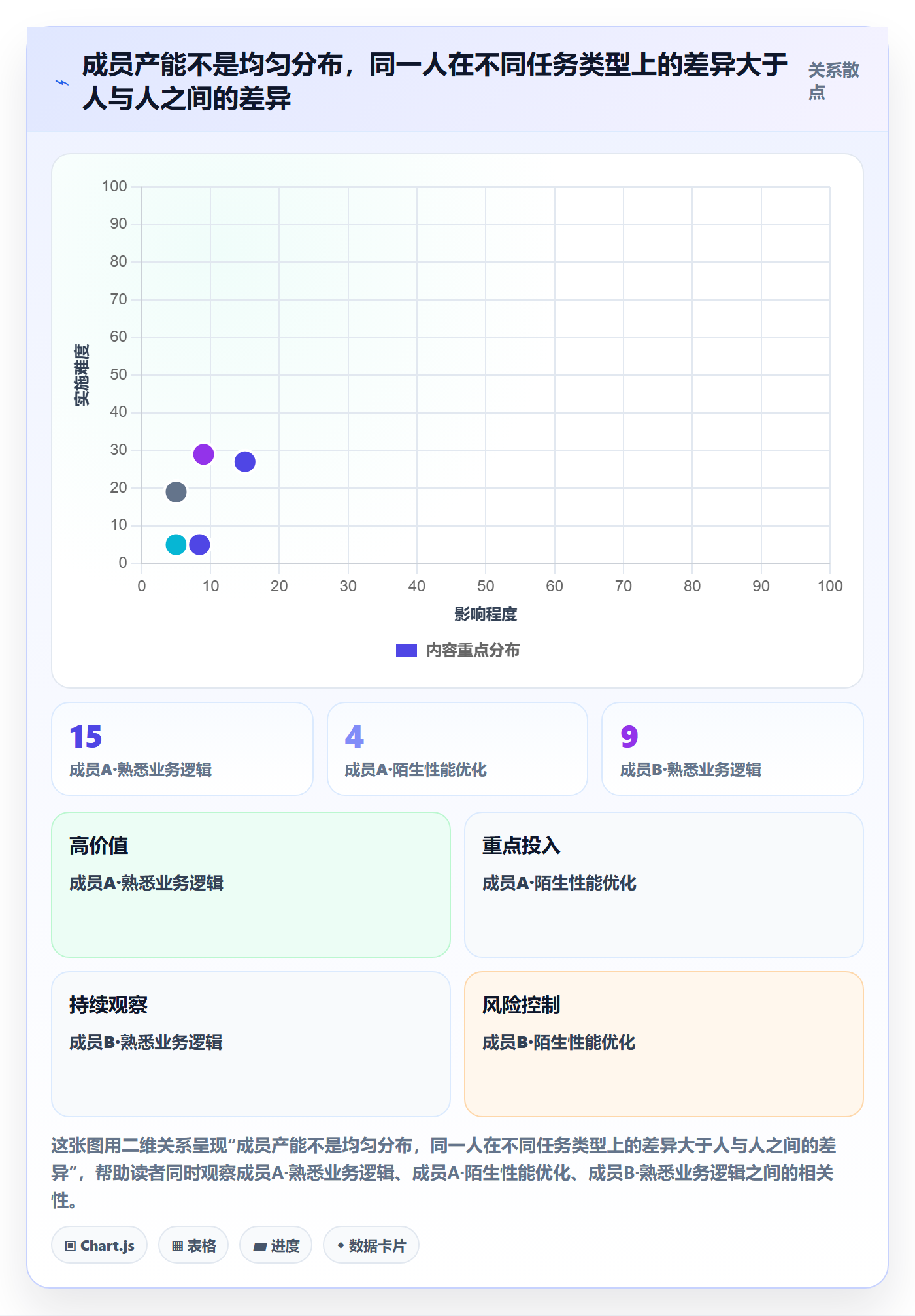The image size is (915, 1316).
Task: Open the 持续观察 quadrant card
Action: pos(251,1044)
